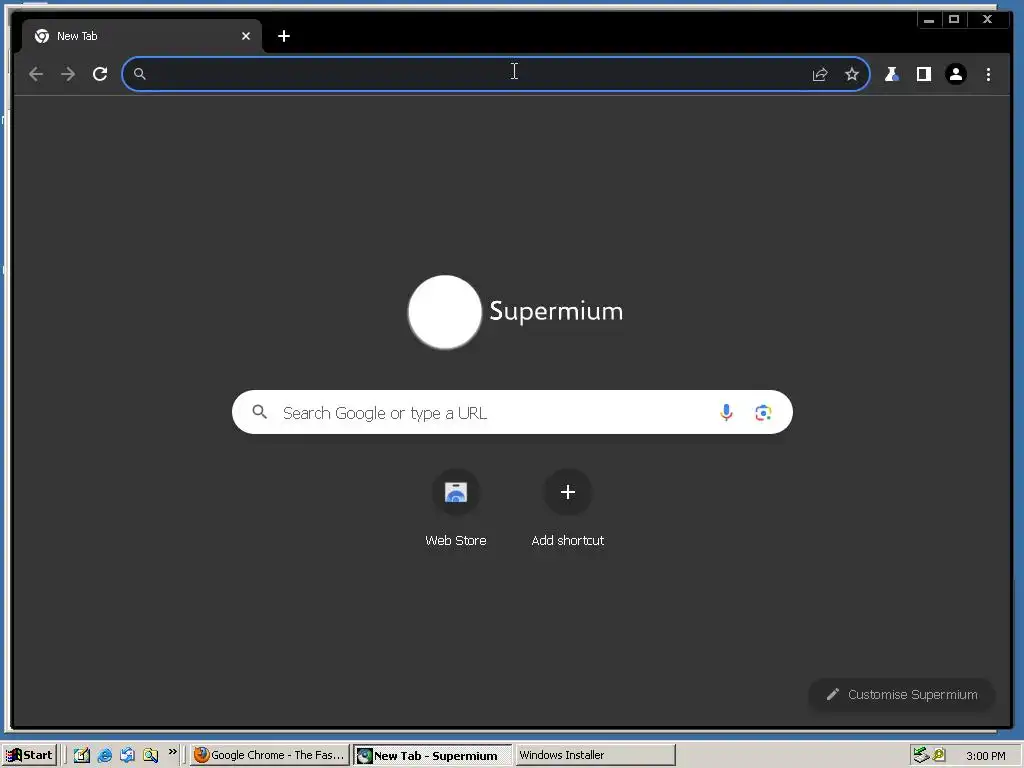Toggle the side panel

coord(923,74)
